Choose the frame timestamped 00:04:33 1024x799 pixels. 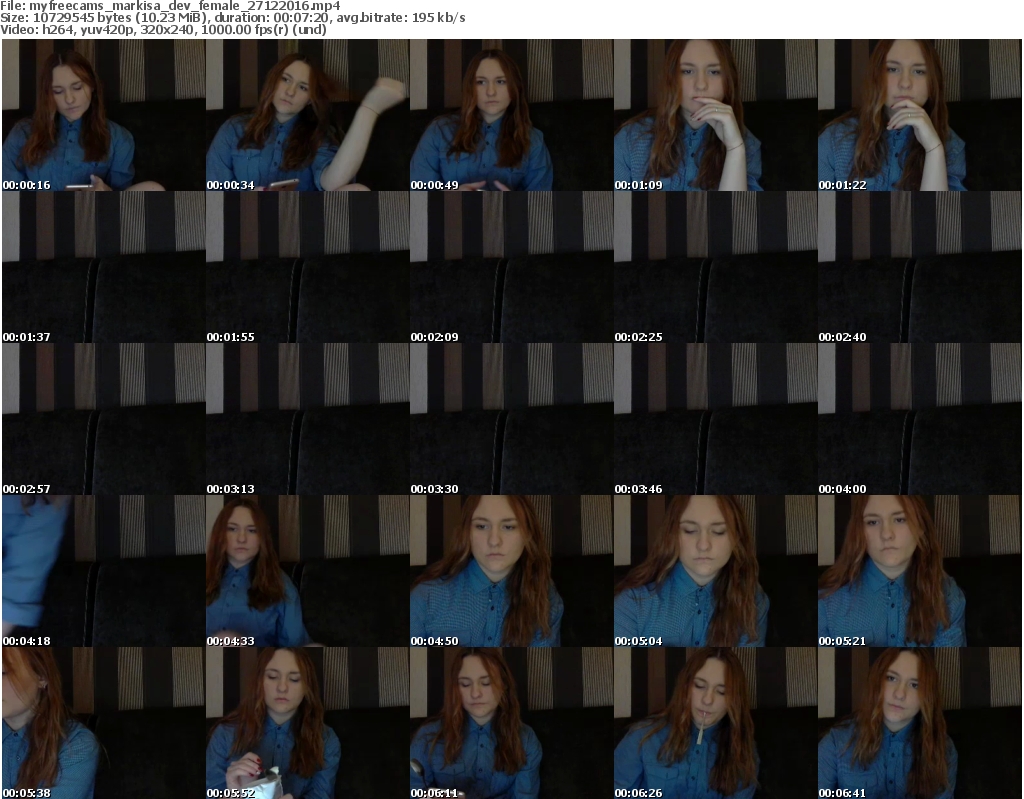[308, 571]
